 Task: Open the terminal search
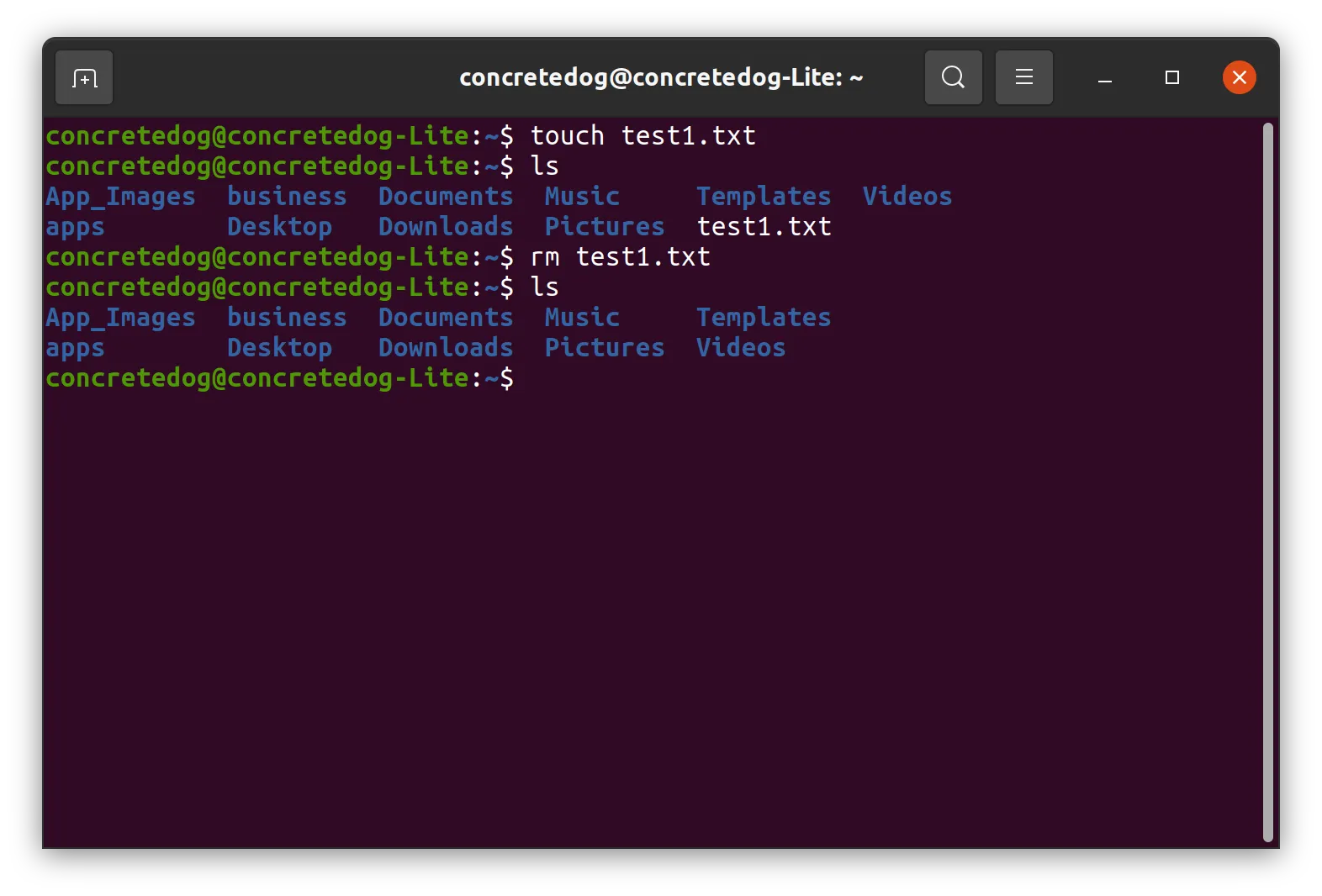coord(953,77)
